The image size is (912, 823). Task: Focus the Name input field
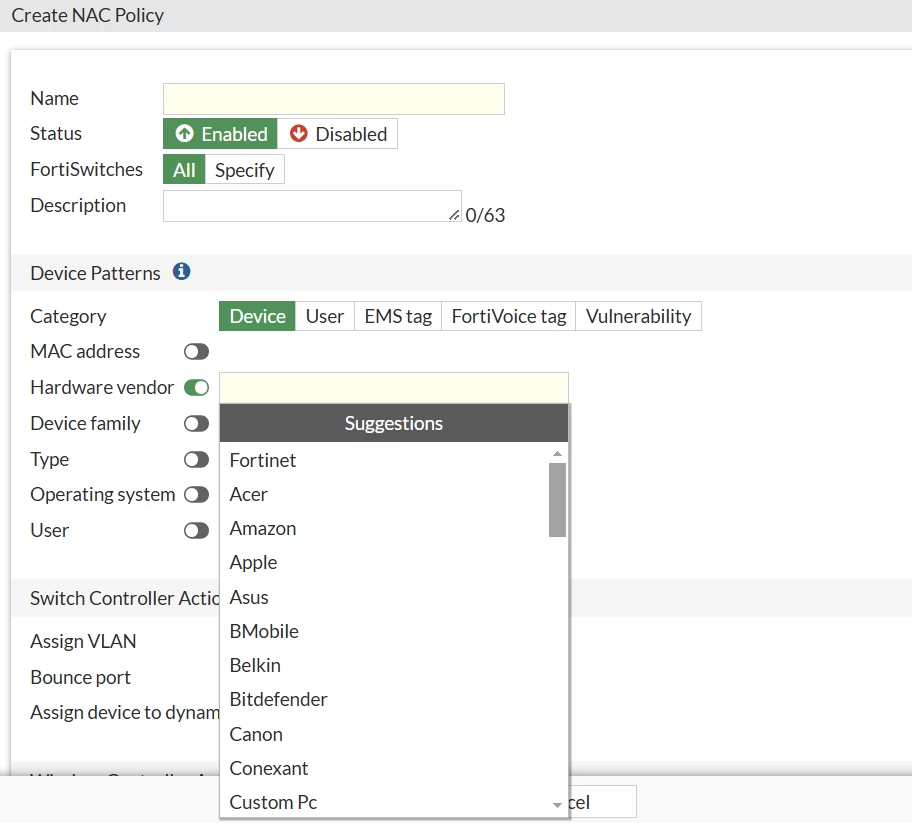tap(334, 99)
